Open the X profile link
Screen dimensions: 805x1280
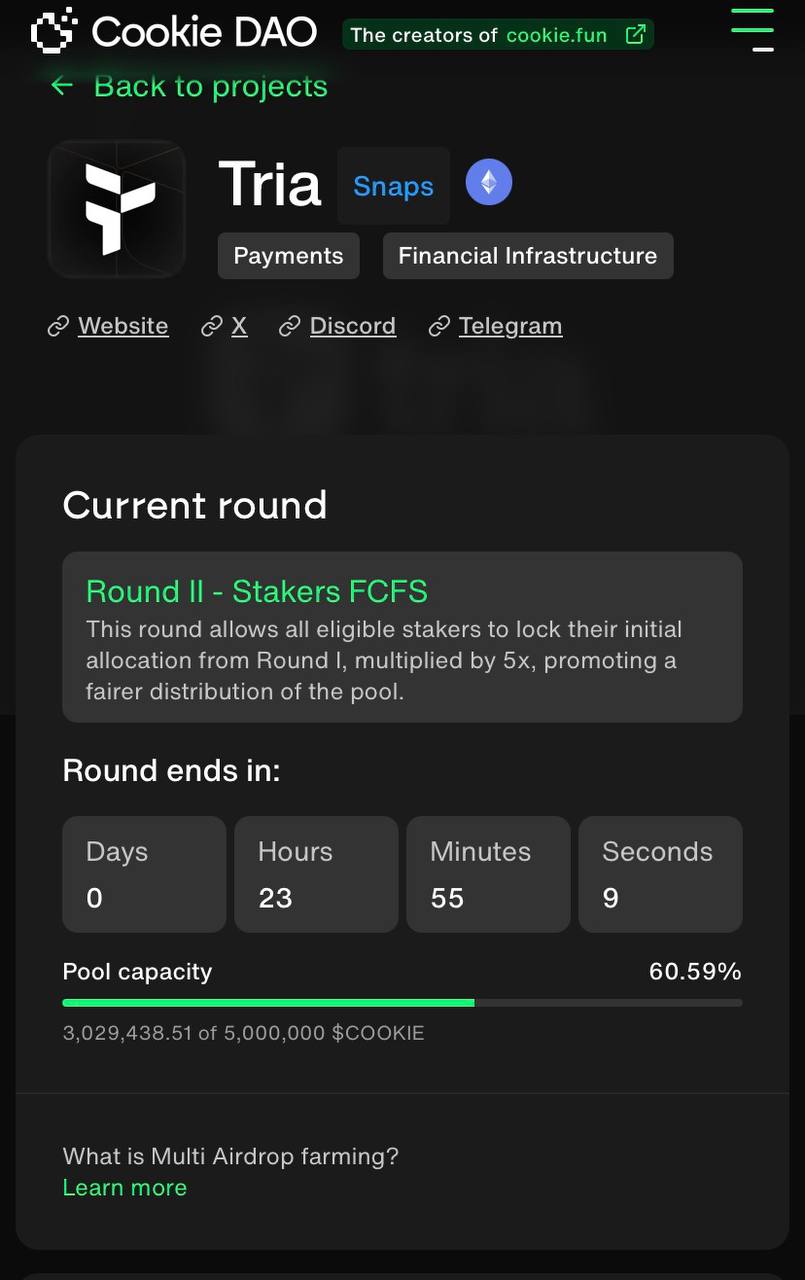tap(239, 326)
